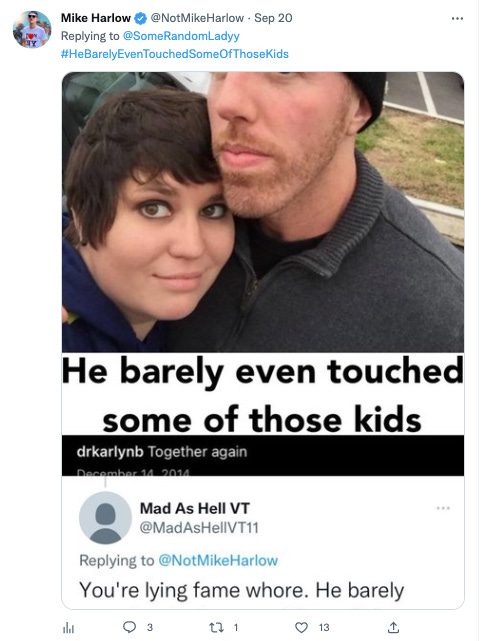Image resolution: width=481 pixels, height=641 pixels.
Task: Open the share upload icon
Action: [393, 627]
